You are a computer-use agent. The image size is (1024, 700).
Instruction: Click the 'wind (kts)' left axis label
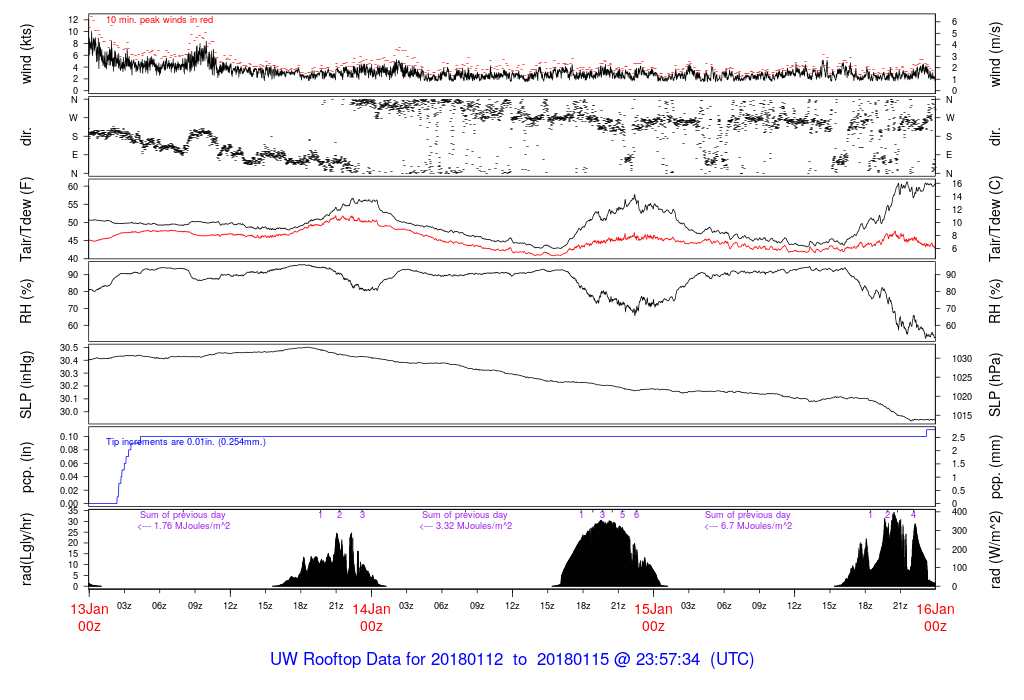[x=26, y=55]
